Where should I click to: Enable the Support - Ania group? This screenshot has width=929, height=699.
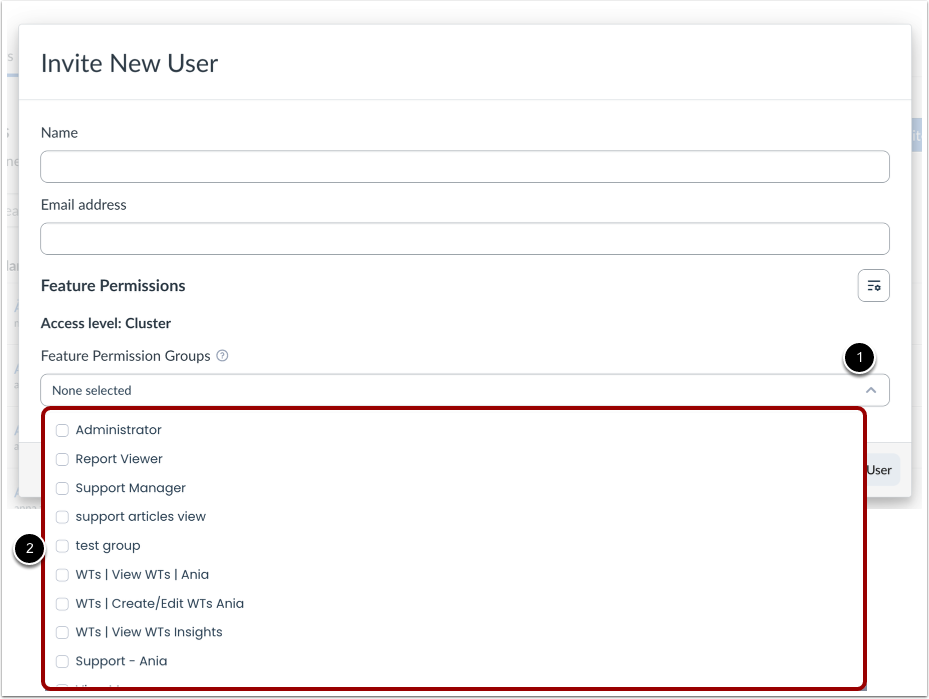(63, 661)
